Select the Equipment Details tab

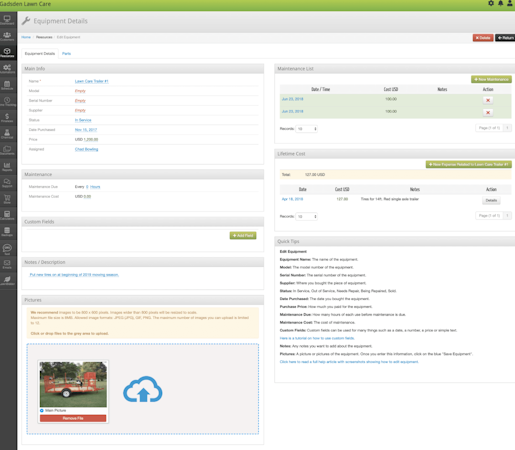40,54
